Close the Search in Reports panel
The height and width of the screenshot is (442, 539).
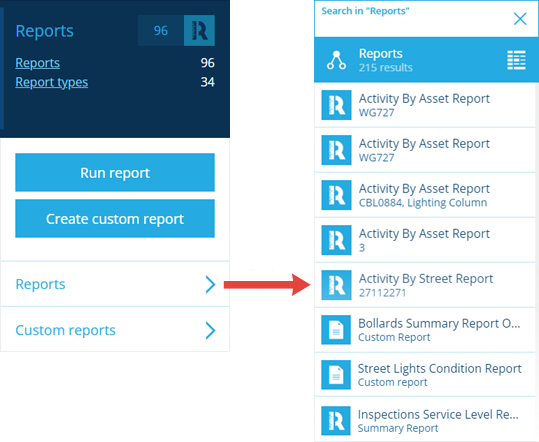point(520,19)
